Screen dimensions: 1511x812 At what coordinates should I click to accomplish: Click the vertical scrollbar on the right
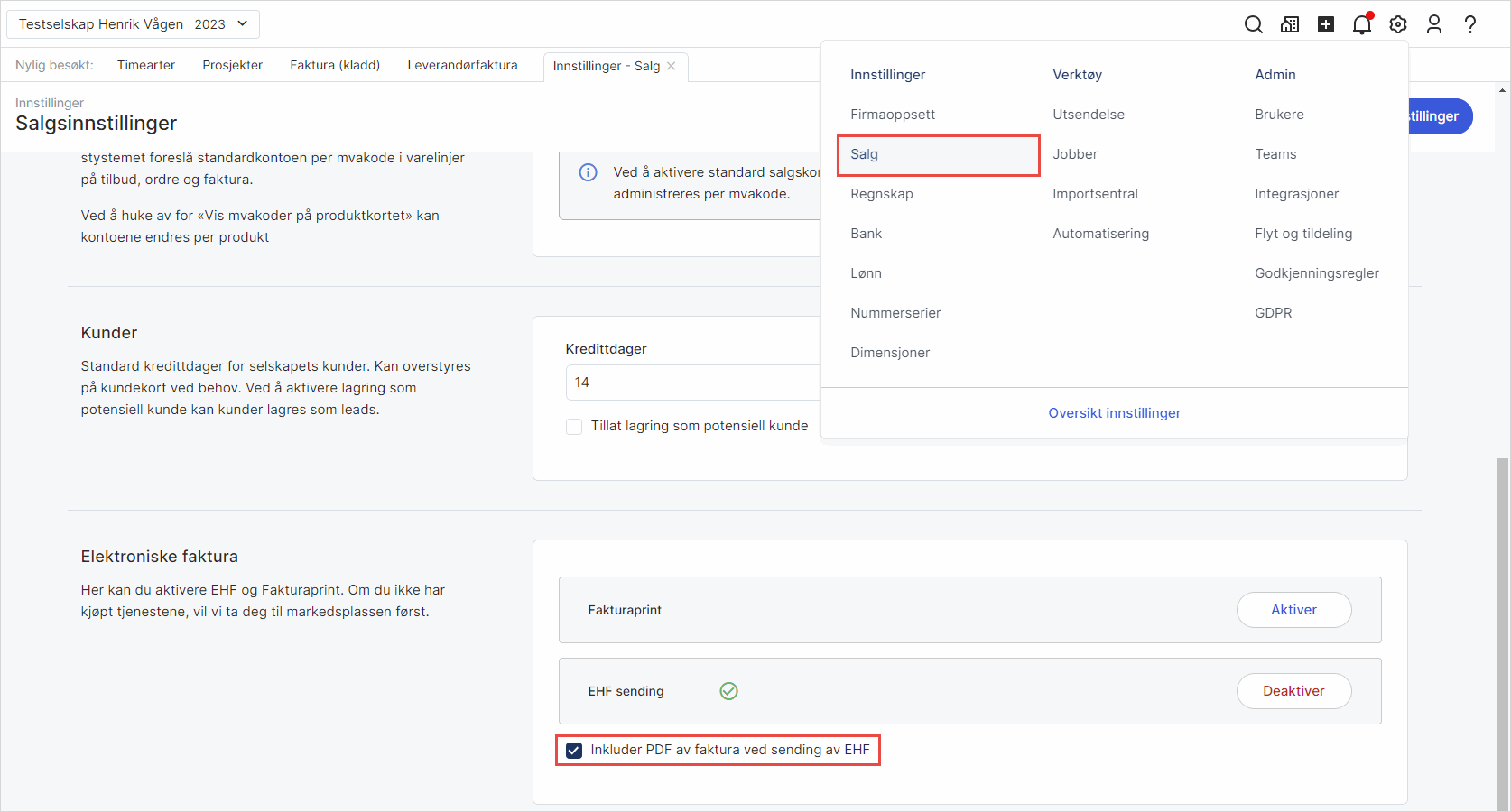tap(1502, 632)
